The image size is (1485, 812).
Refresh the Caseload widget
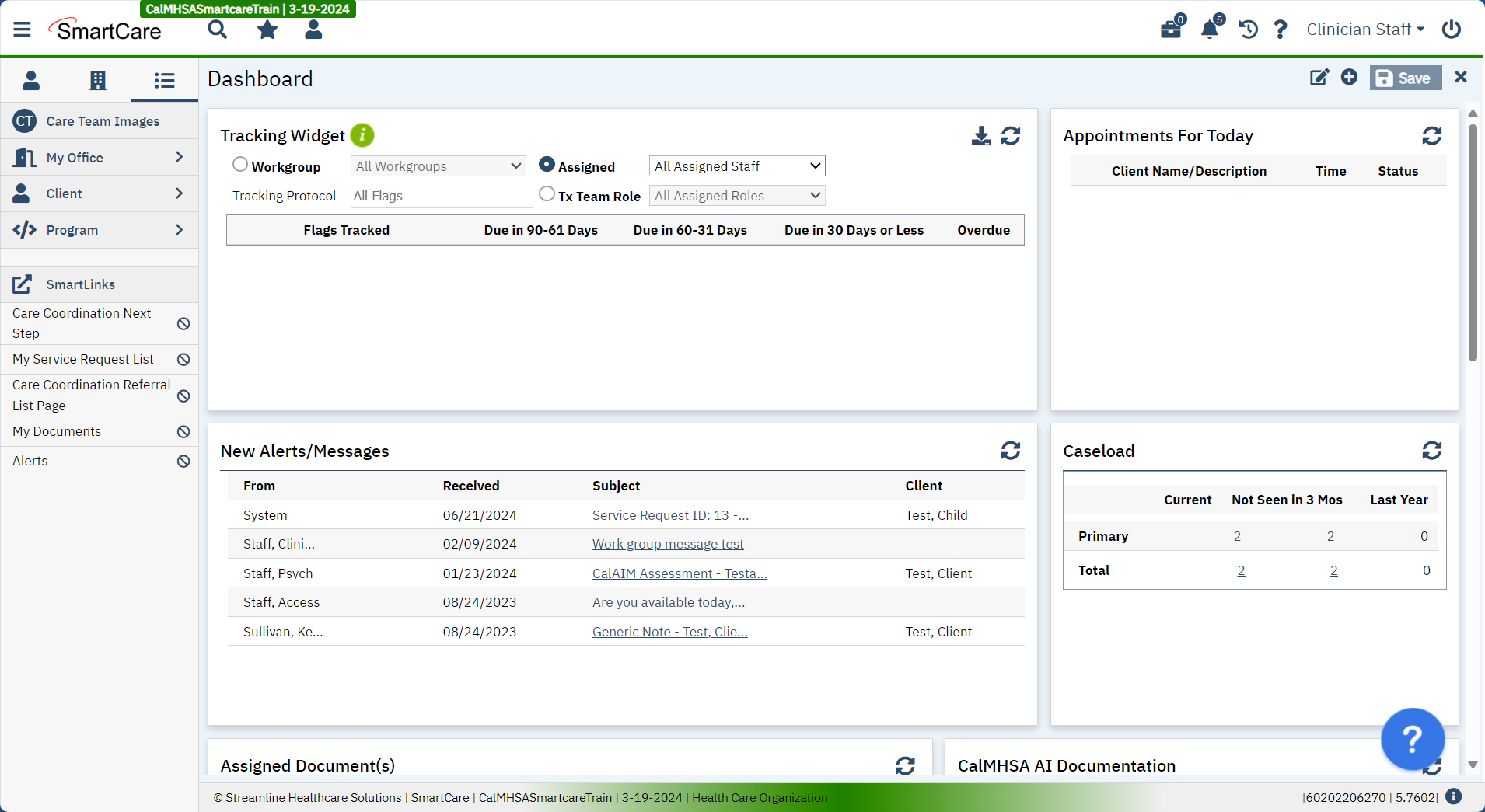coord(1432,451)
